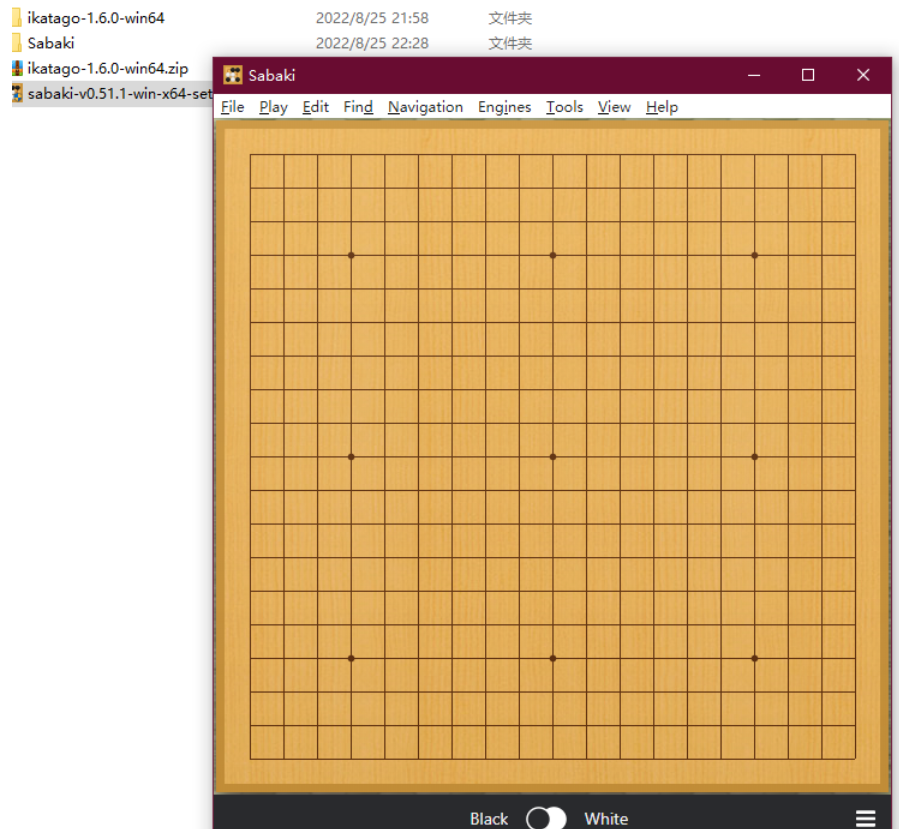
Task: Open the Play menu
Action: pyautogui.click(x=273, y=107)
